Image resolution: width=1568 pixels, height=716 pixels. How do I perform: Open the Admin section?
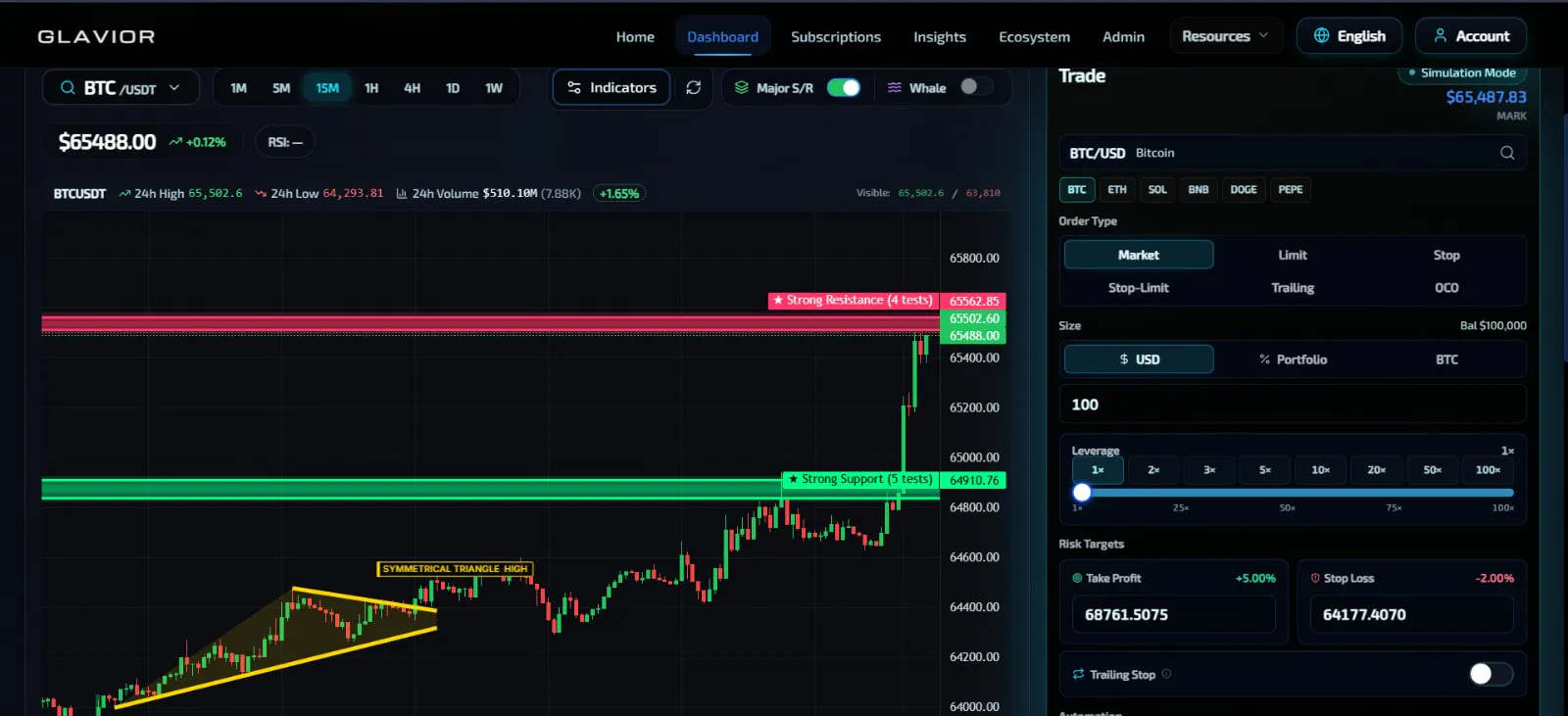pos(1123,37)
